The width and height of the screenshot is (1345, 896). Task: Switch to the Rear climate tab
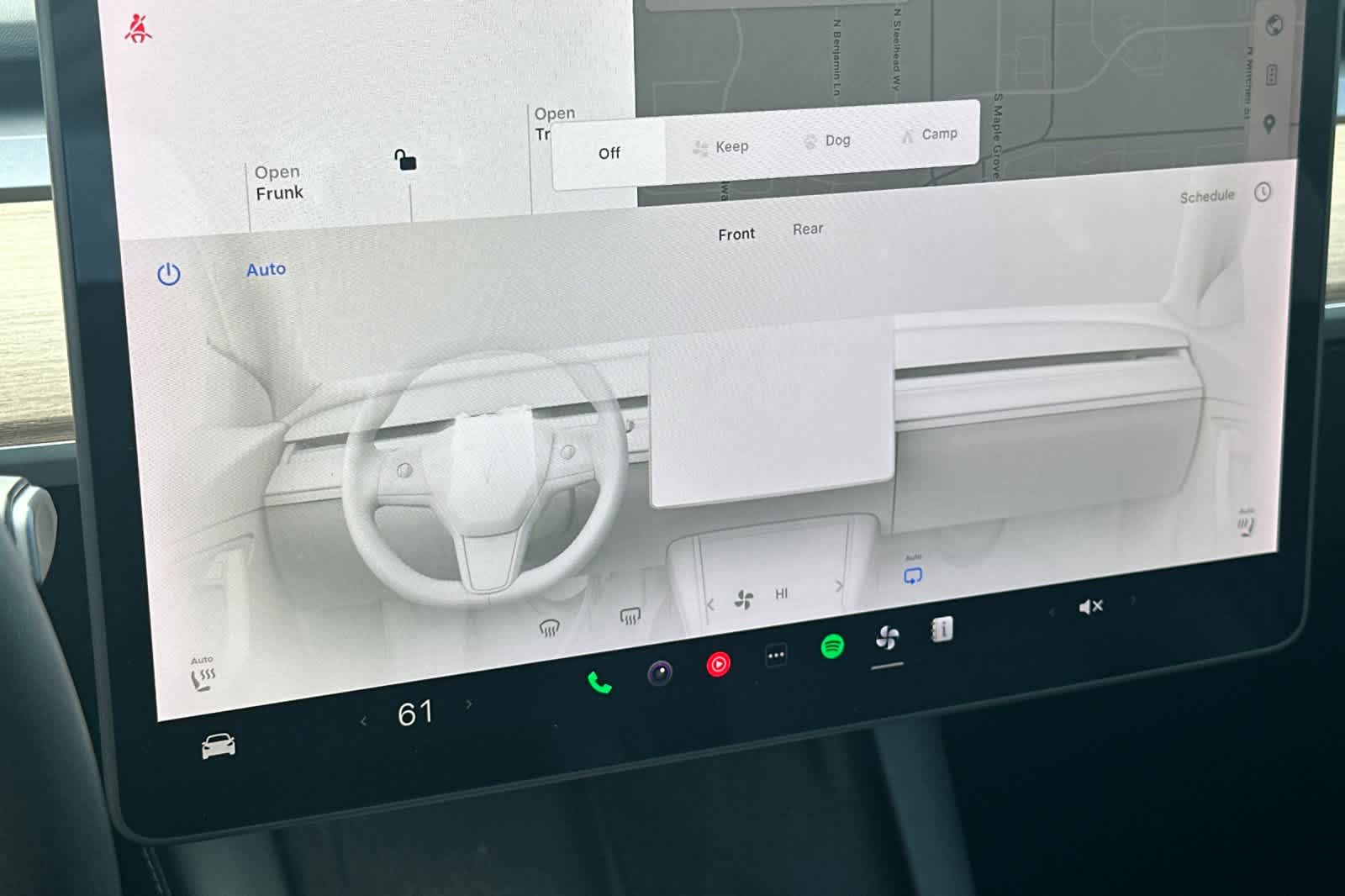808,229
